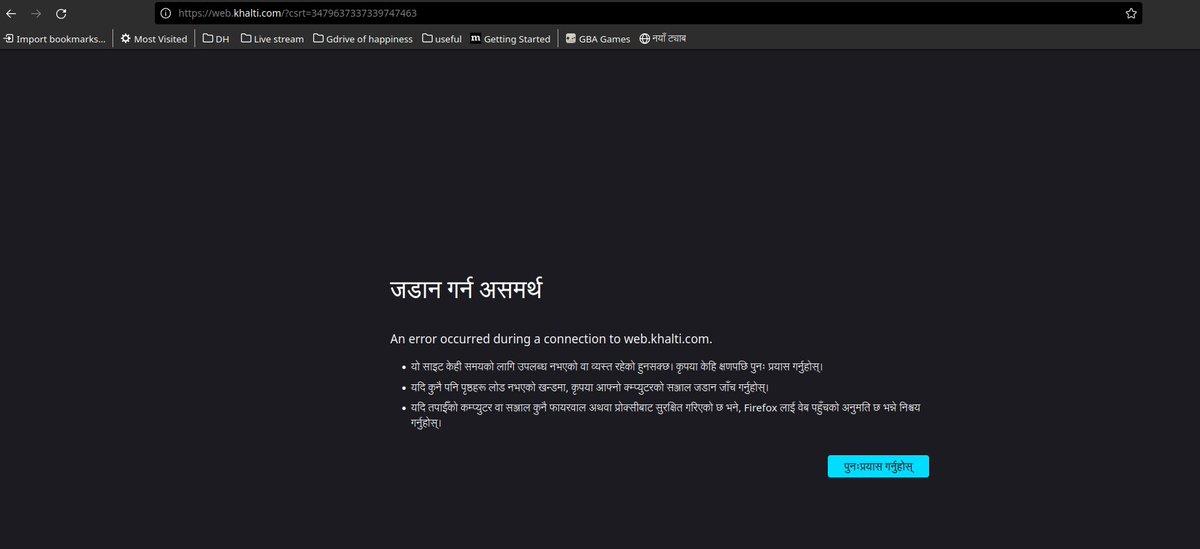
Task: Open Most Visited bookmarks folder
Action: (x=154, y=39)
